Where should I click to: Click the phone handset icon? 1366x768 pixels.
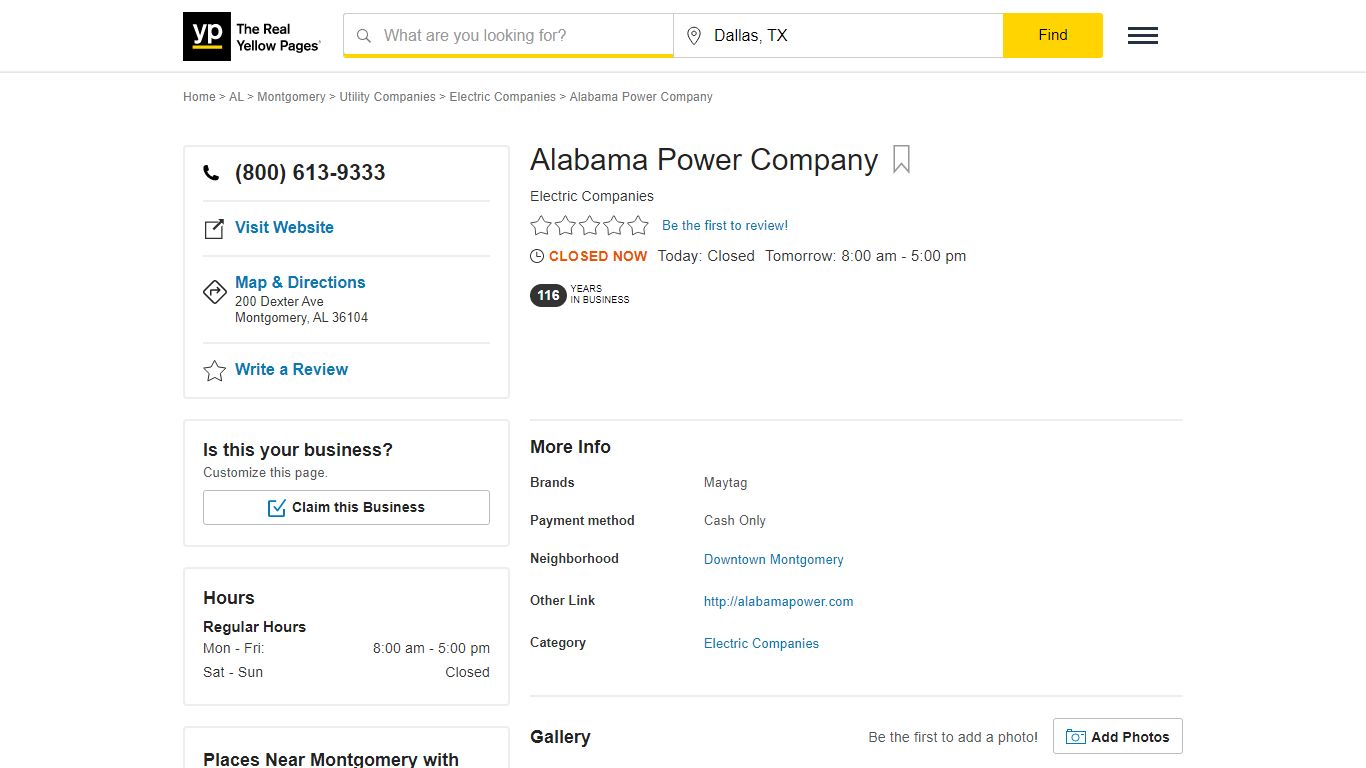211,173
